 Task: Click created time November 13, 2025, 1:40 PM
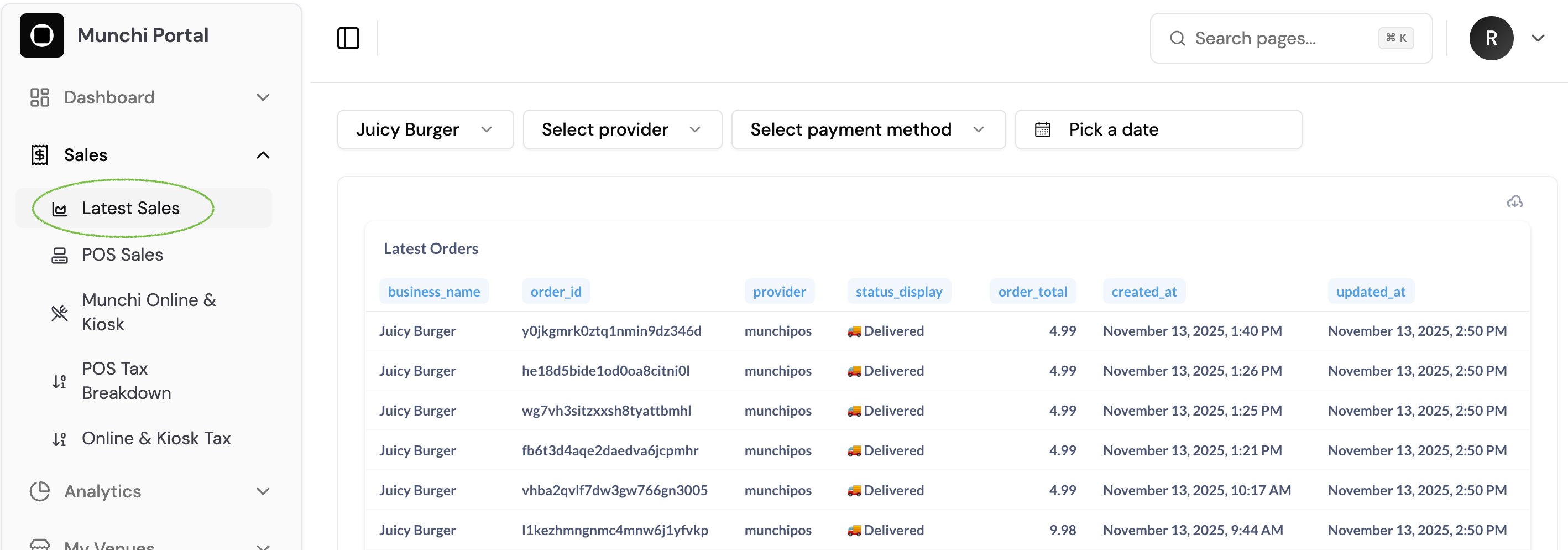1193,331
